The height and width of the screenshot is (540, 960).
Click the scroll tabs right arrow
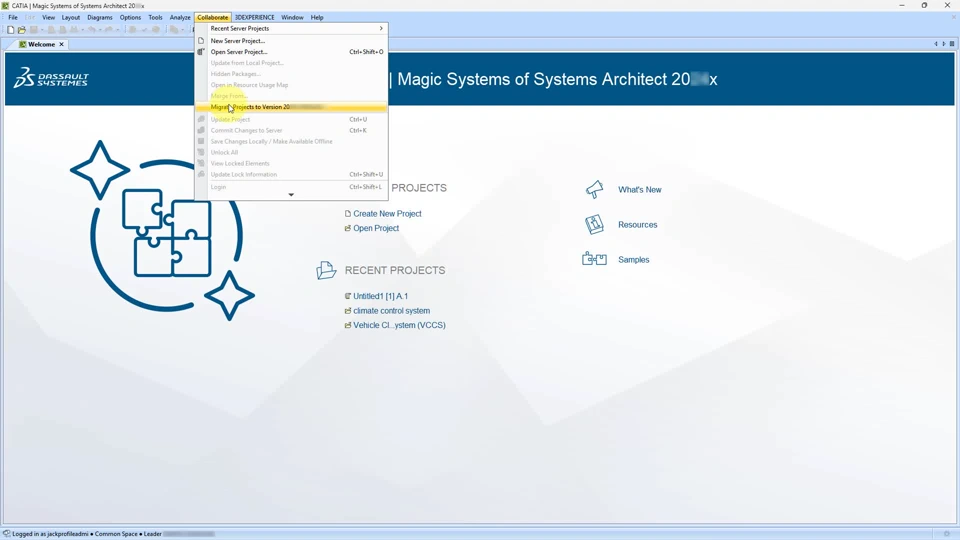(943, 44)
